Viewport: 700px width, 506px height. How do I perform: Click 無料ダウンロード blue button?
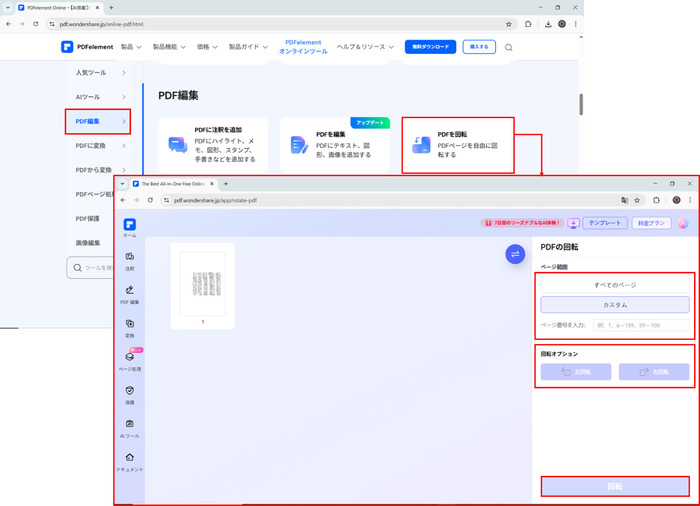tap(430, 47)
